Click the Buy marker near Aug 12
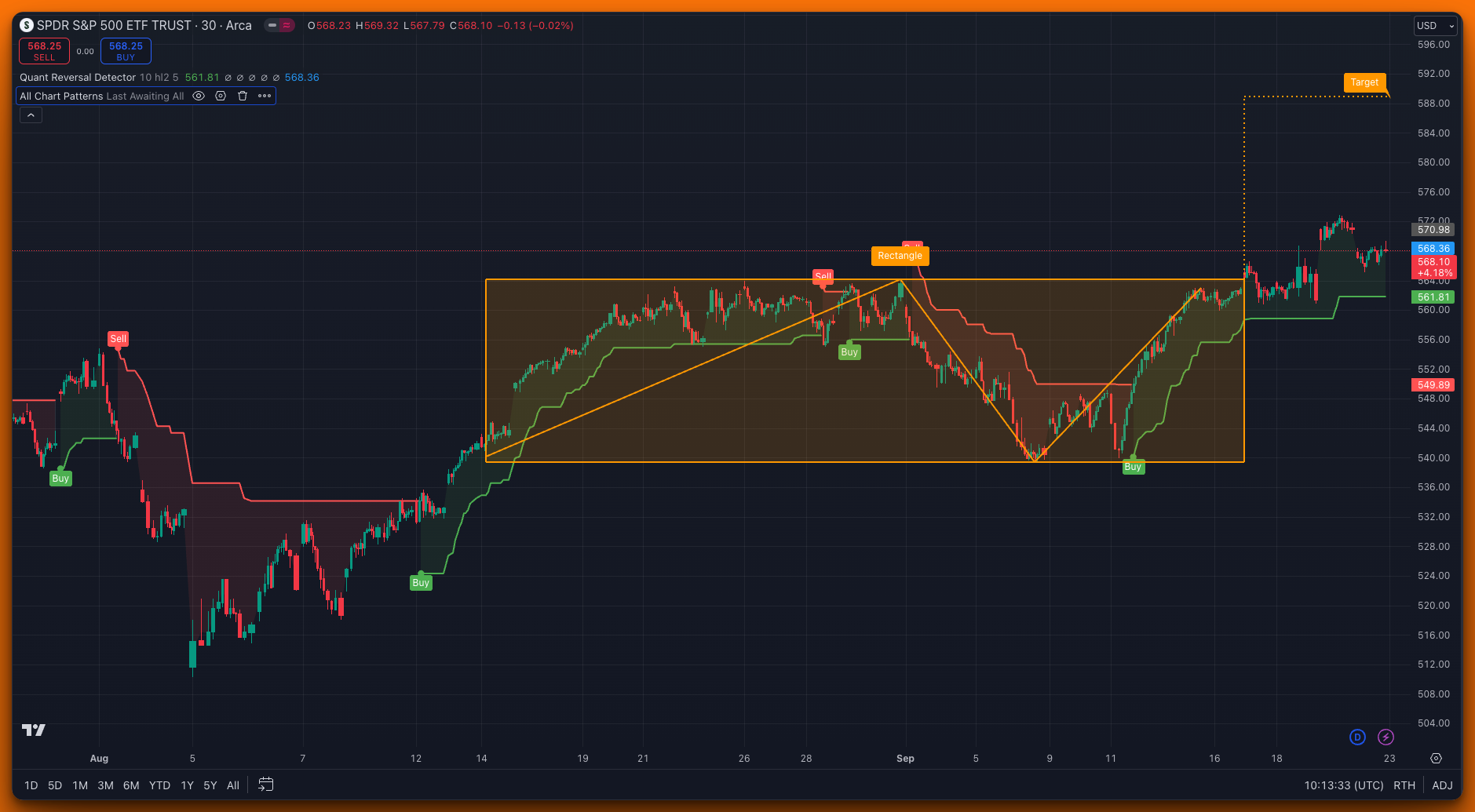The image size is (1475, 812). click(421, 583)
